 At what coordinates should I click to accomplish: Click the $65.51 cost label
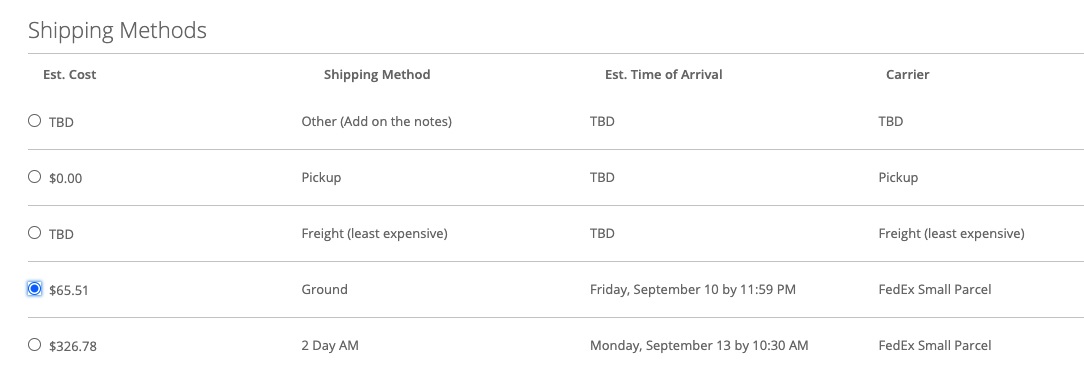click(x=68, y=290)
